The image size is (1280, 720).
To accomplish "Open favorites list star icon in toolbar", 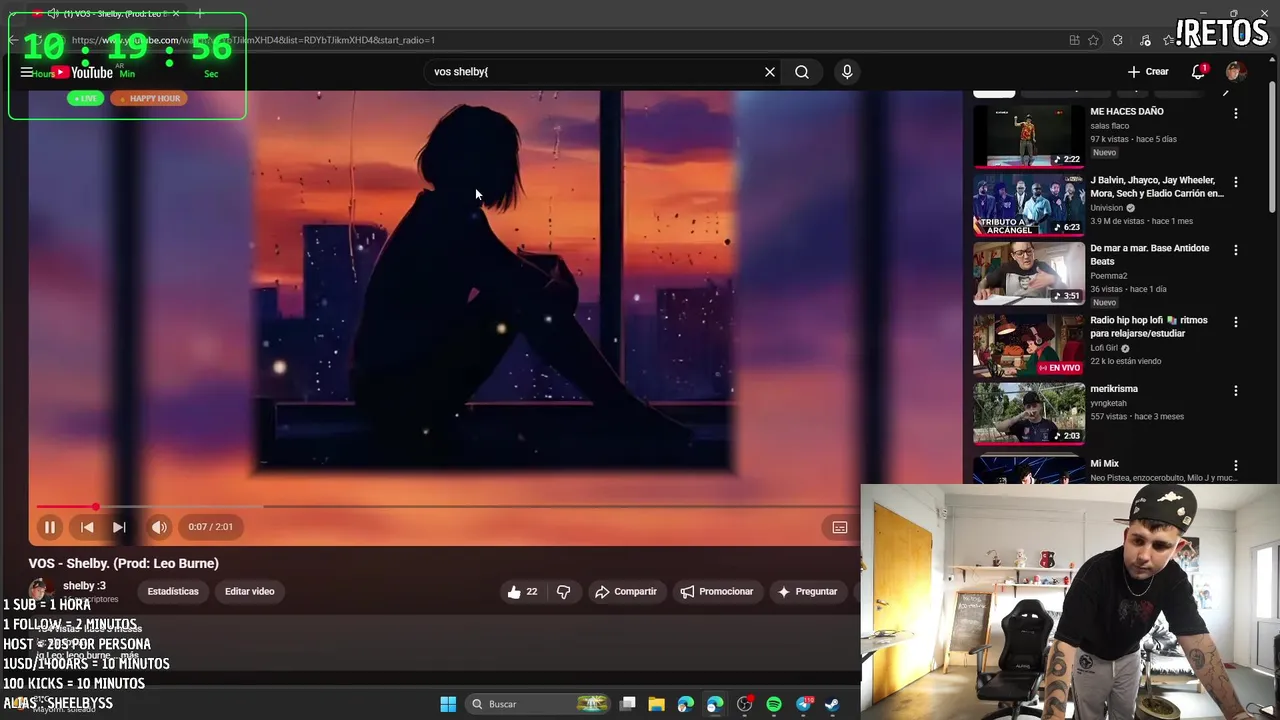I will coord(1169,40).
